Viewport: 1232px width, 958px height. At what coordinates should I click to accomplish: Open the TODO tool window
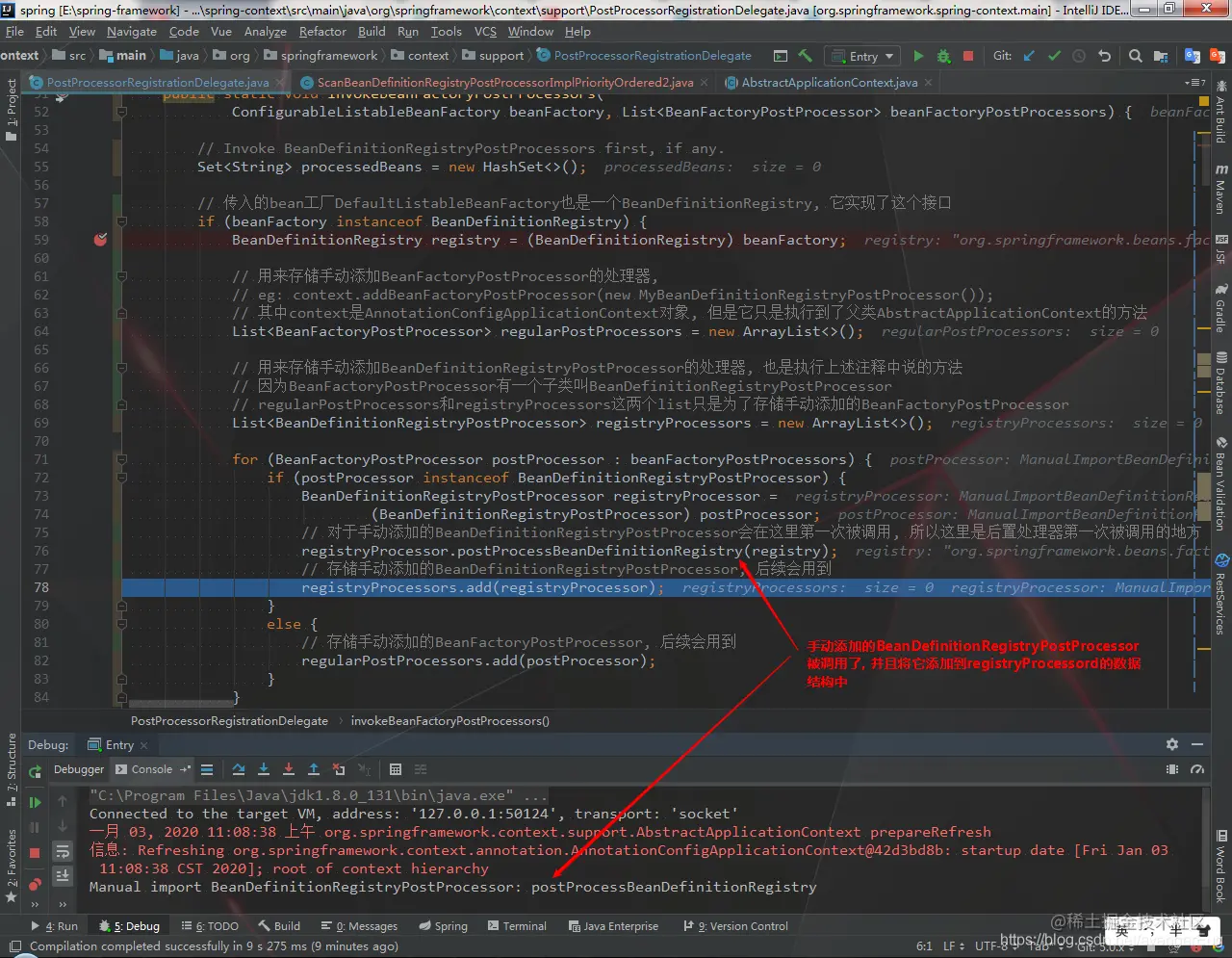click(x=210, y=926)
